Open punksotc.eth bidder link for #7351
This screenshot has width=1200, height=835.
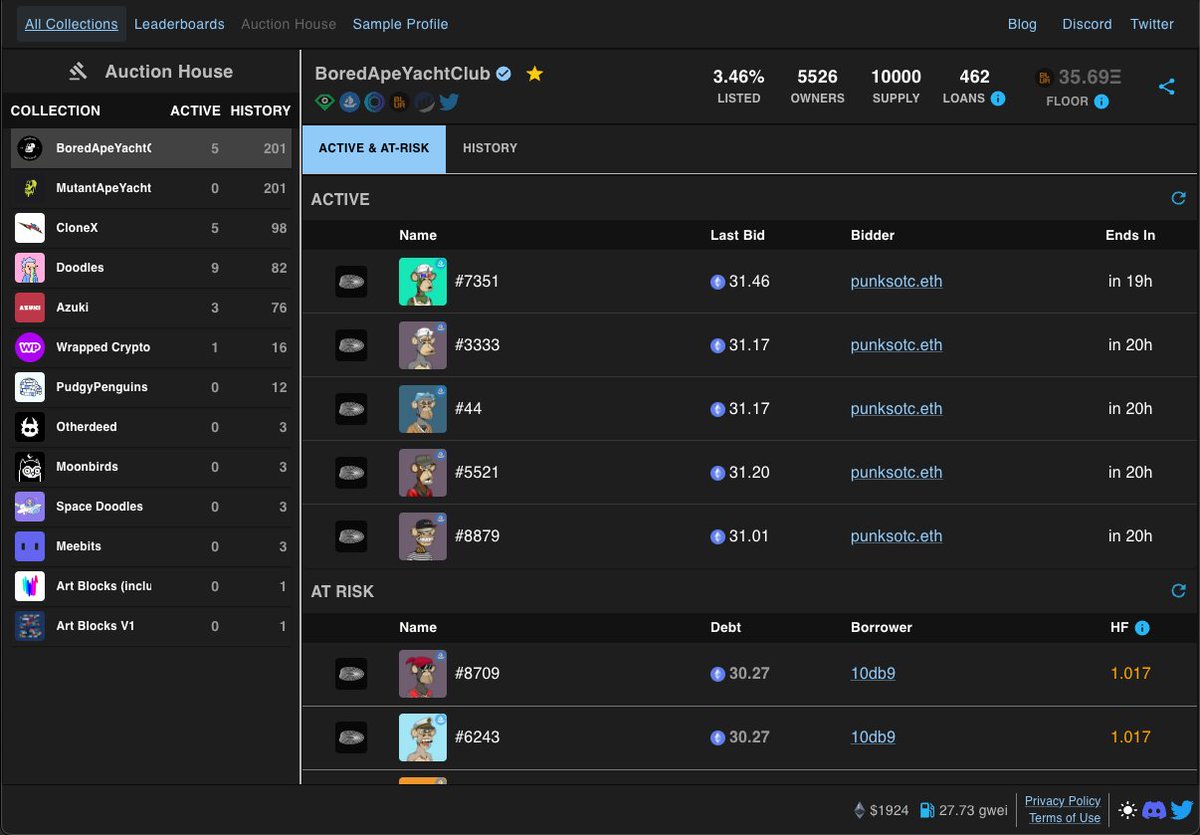tap(896, 281)
